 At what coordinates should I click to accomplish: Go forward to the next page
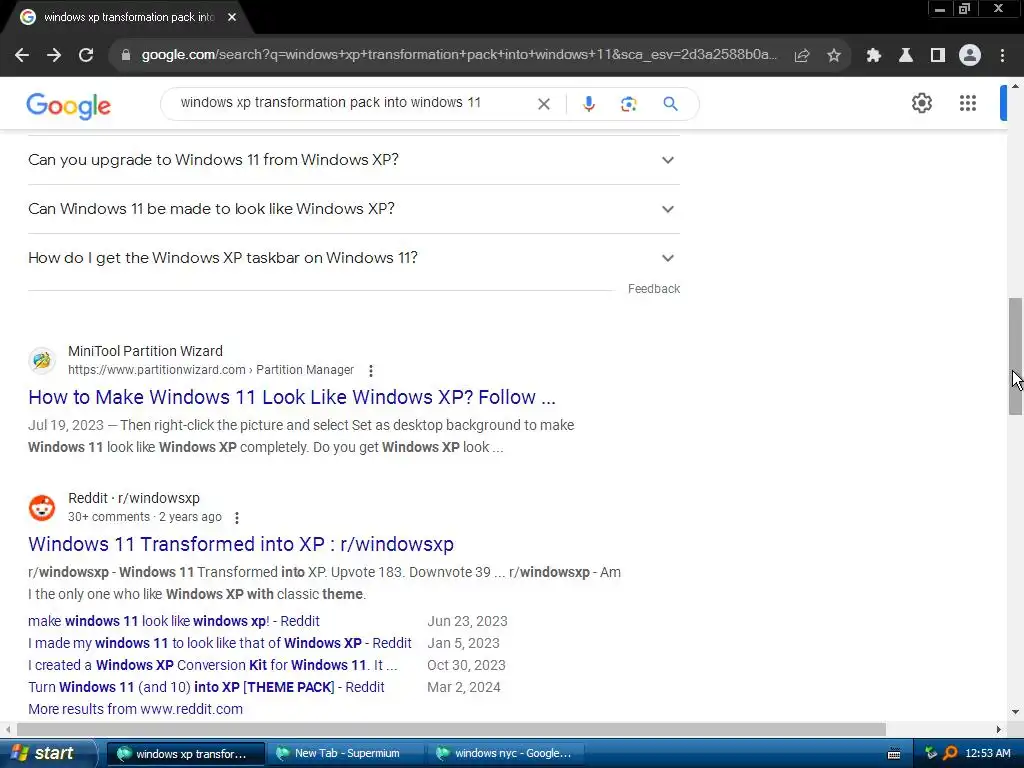pyautogui.click(x=54, y=56)
